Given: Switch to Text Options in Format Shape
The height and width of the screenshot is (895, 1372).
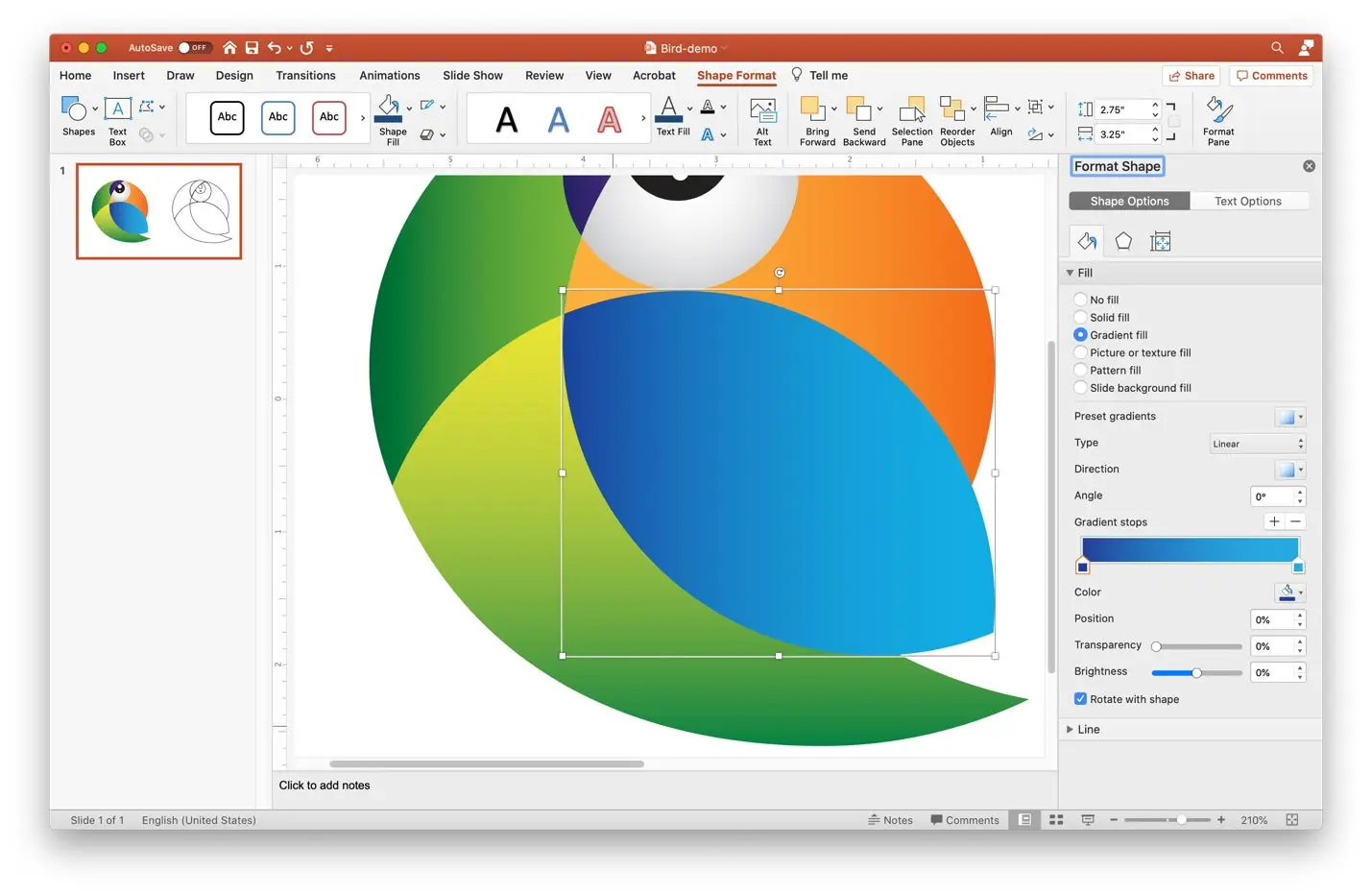Looking at the screenshot, I should (x=1248, y=201).
